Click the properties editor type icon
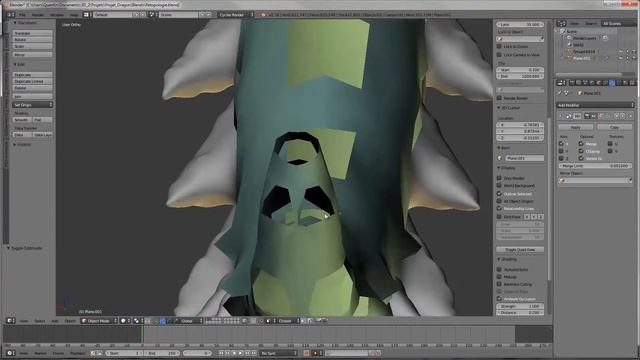The width and height of the screenshot is (640, 360). 561,83
